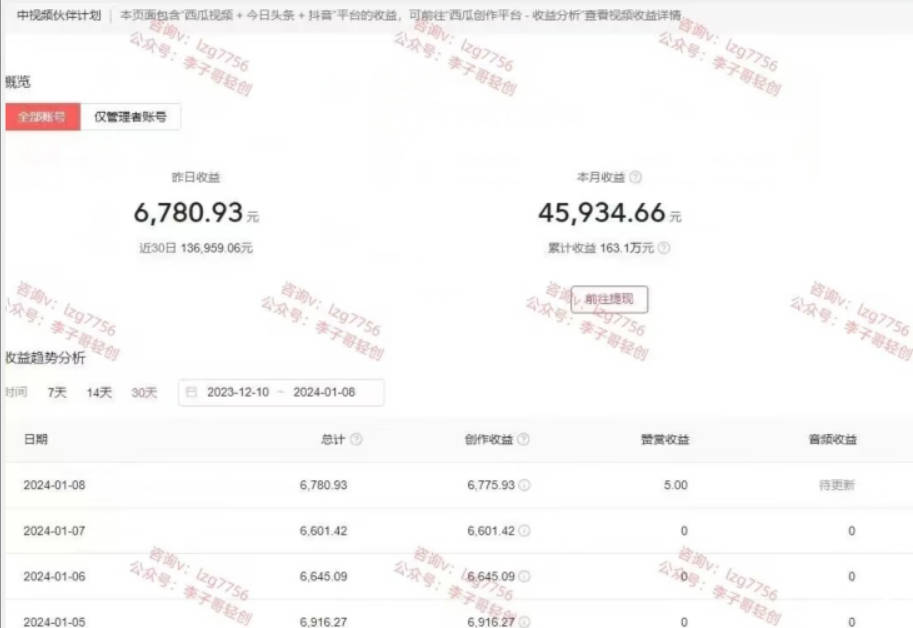Click info icon beside 6,775.93 amount
This screenshot has width=913, height=628.
click(525, 485)
